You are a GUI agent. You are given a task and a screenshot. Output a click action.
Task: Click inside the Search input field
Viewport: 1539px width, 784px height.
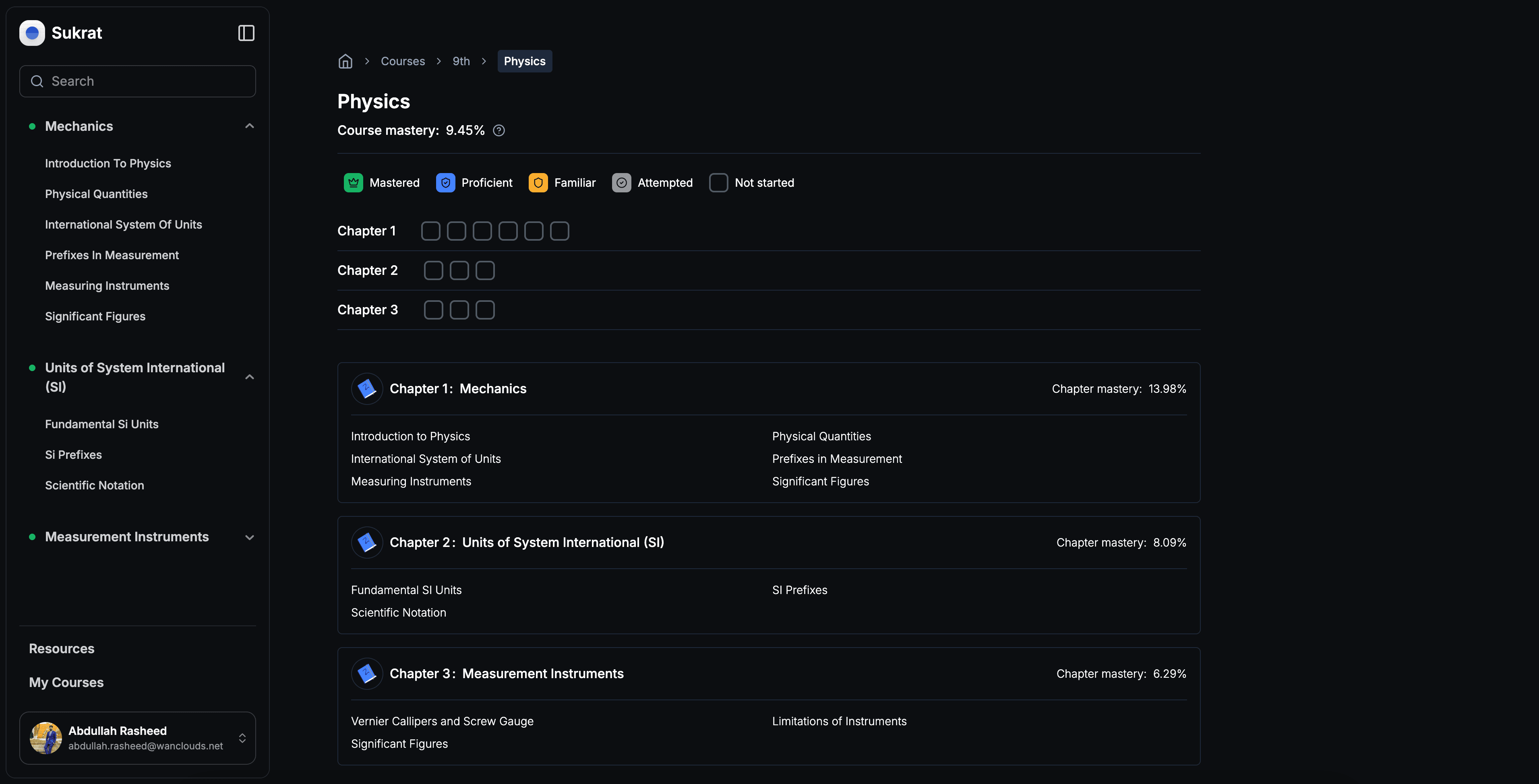[137, 80]
